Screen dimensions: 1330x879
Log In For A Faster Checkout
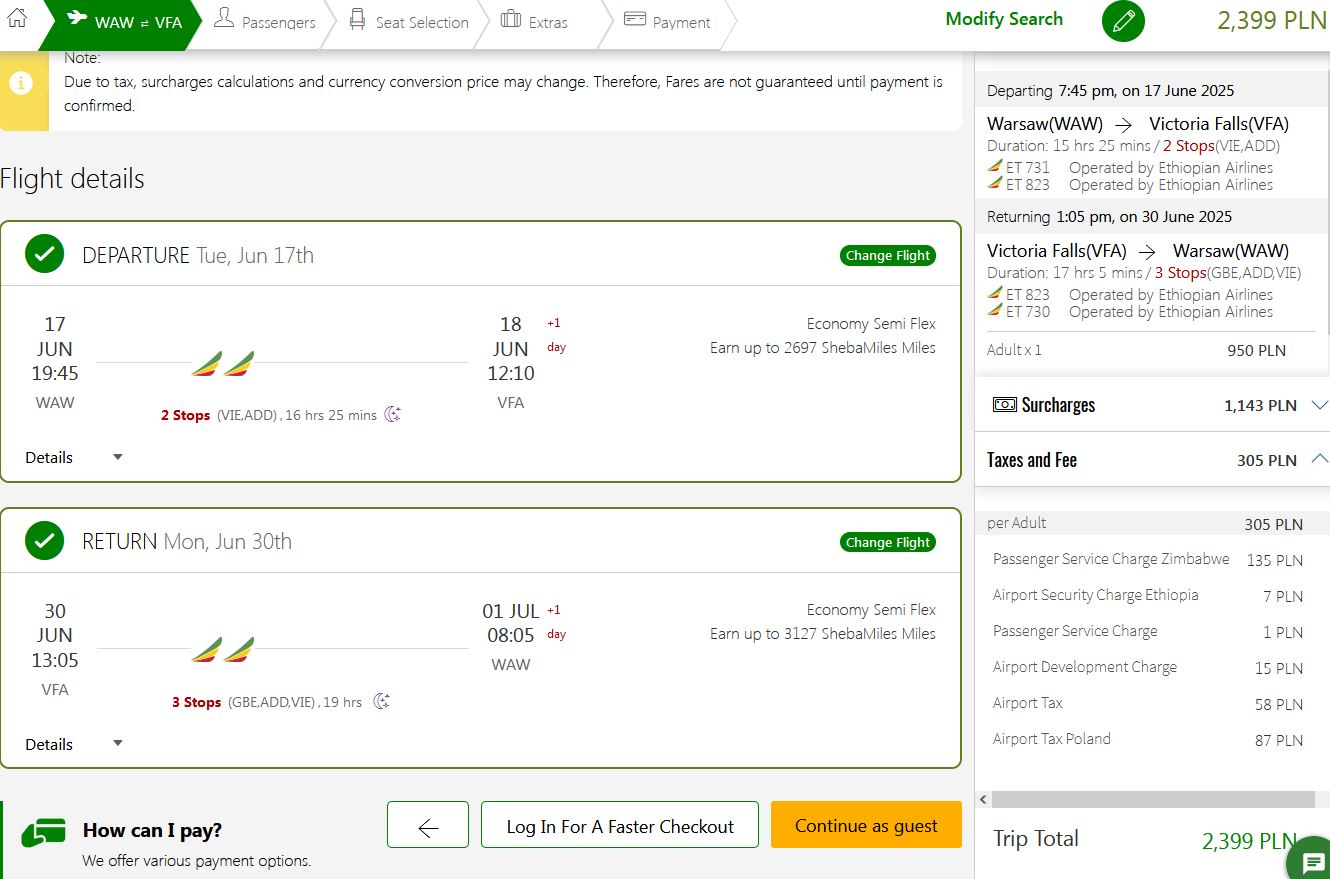point(620,825)
